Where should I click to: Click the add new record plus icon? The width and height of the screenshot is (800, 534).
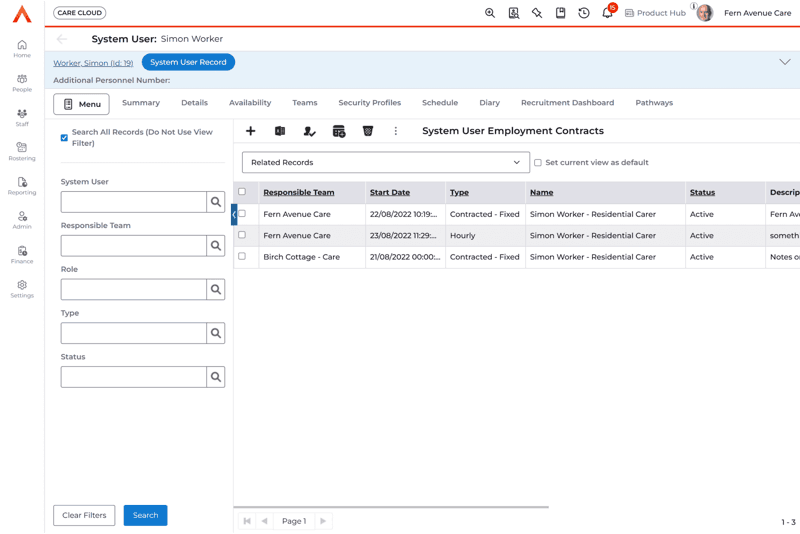pyautogui.click(x=251, y=131)
